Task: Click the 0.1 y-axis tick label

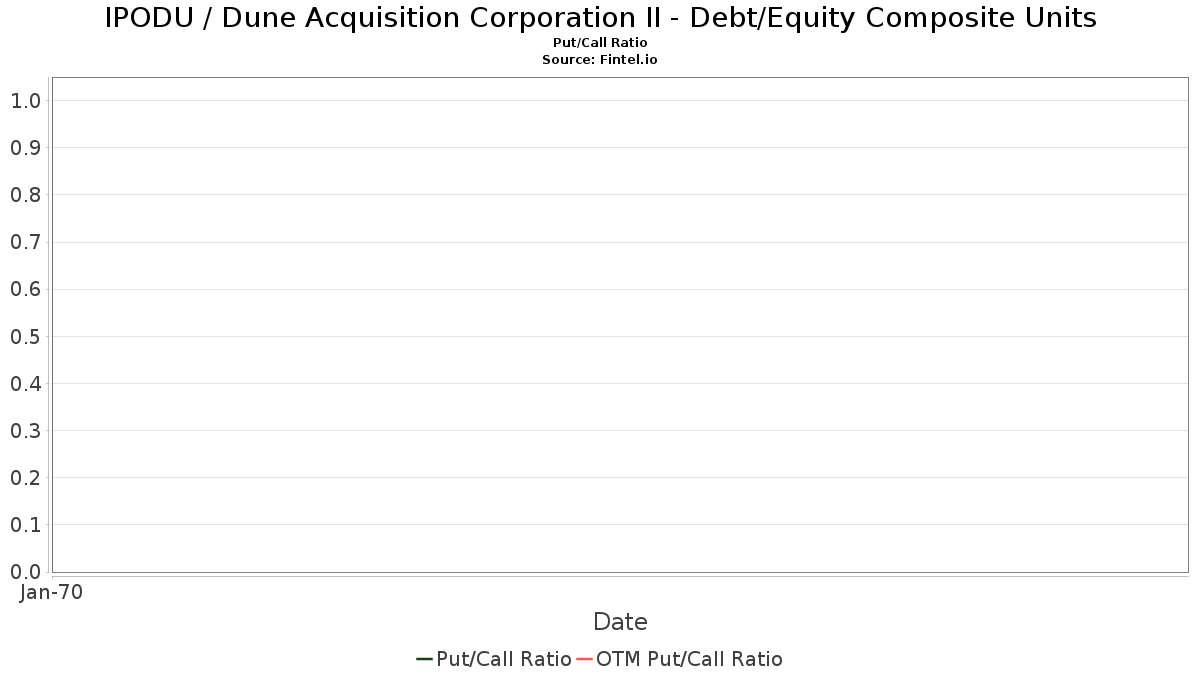Action: click(25, 525)
